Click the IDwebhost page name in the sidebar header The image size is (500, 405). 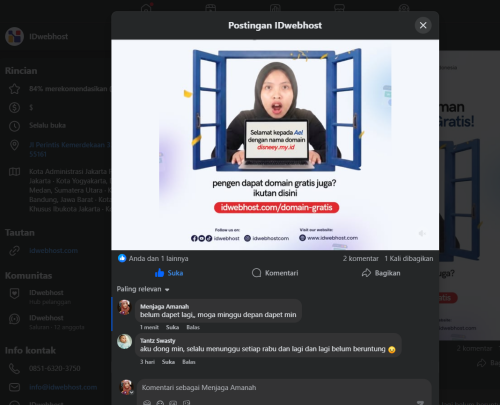pos(48,36)
